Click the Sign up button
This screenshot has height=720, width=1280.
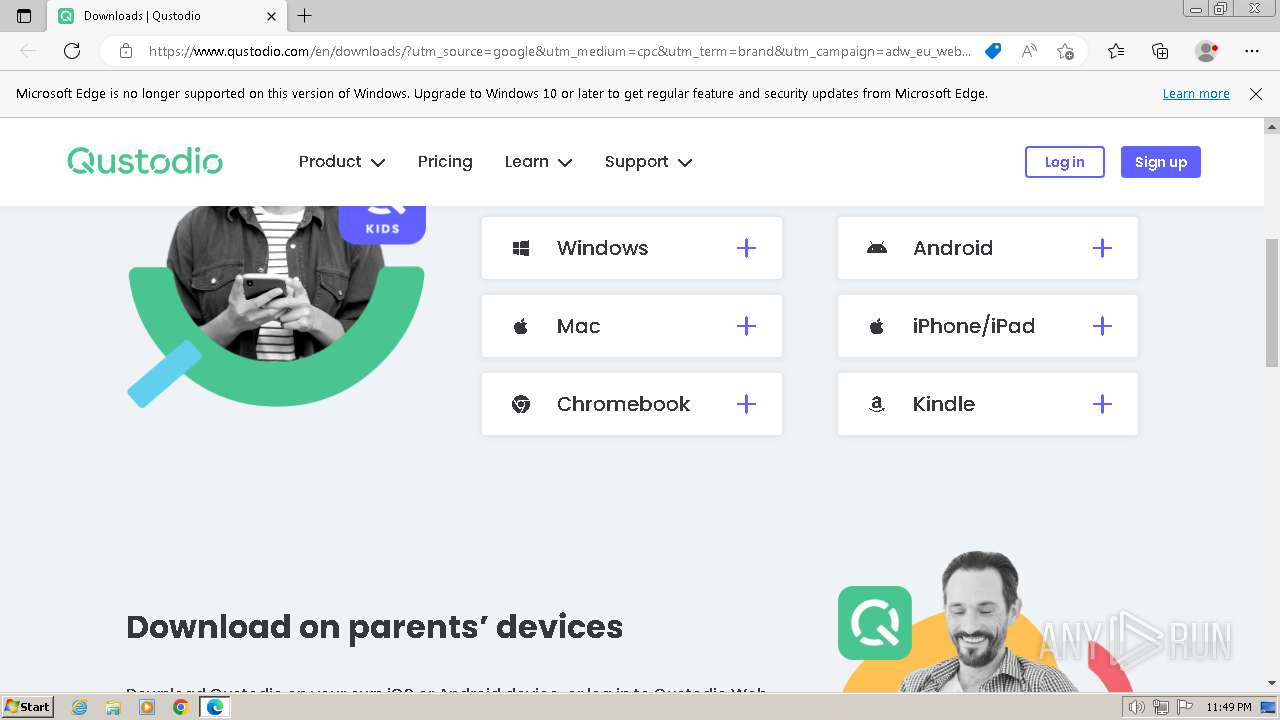pos(1160,162)
